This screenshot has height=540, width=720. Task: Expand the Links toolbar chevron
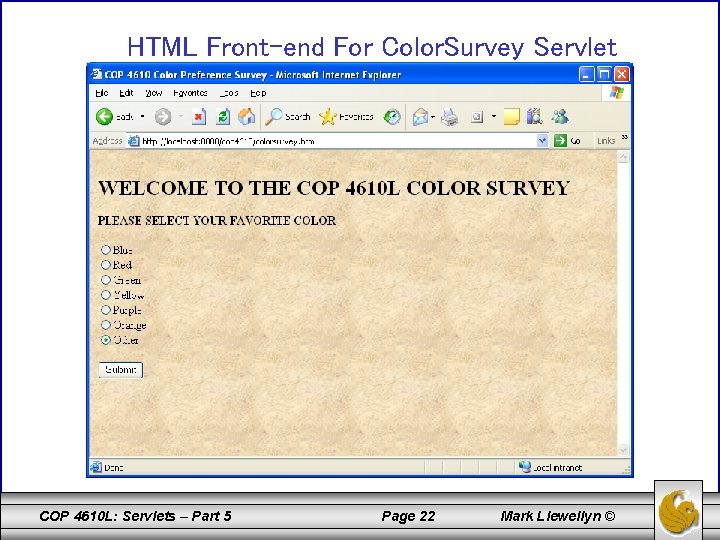[x=624, y=137]
